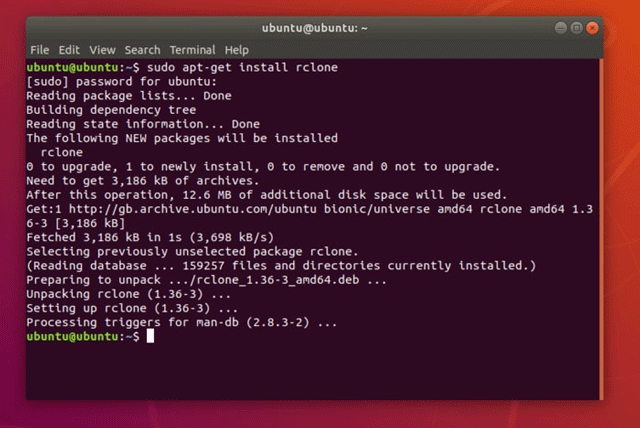640x428 pixels.
Task: Open the Search menu
Action: coord(142,49)
